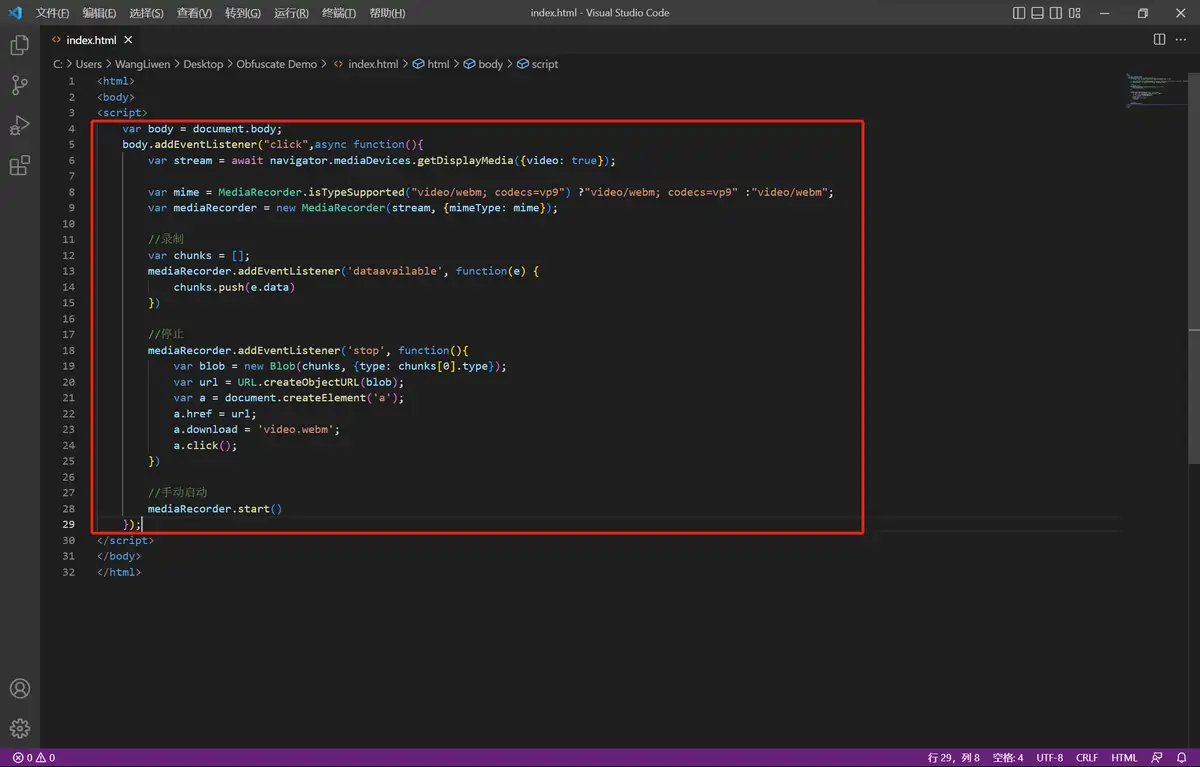The height and width of the screenshot is (767, 1200).
Task: Open the 终端(T) menu
Action: pos(339,13)
